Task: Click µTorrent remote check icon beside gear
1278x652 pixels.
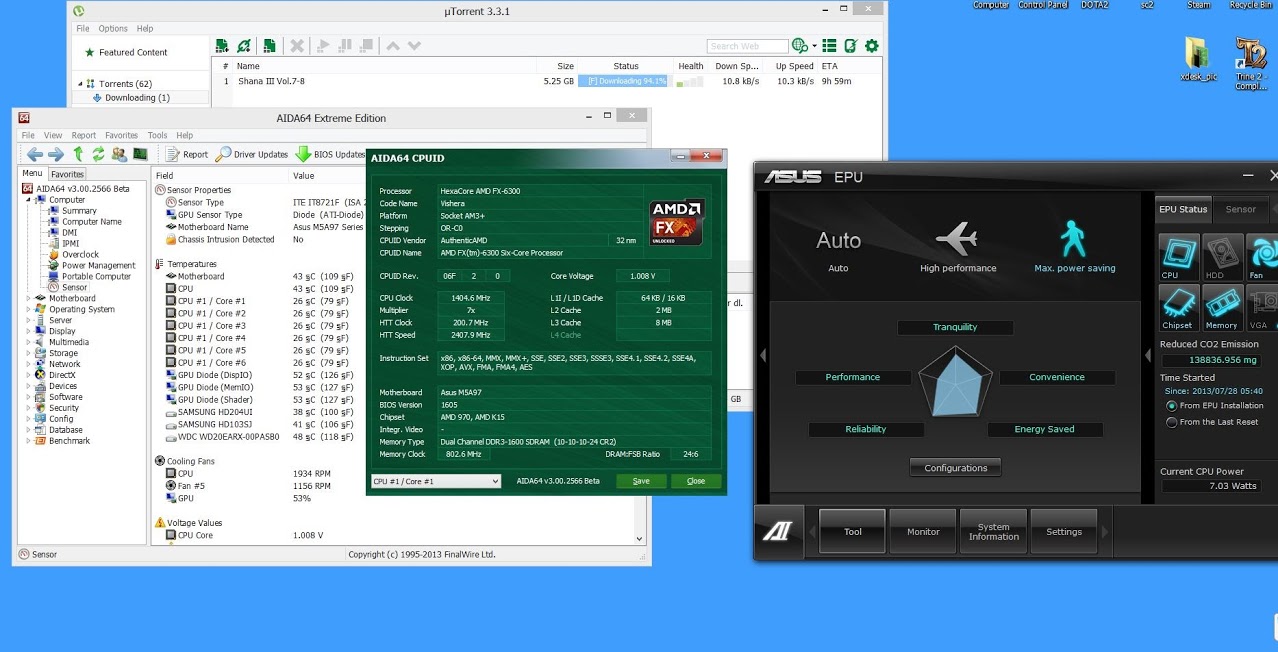Action: click(x=851, y=46)
